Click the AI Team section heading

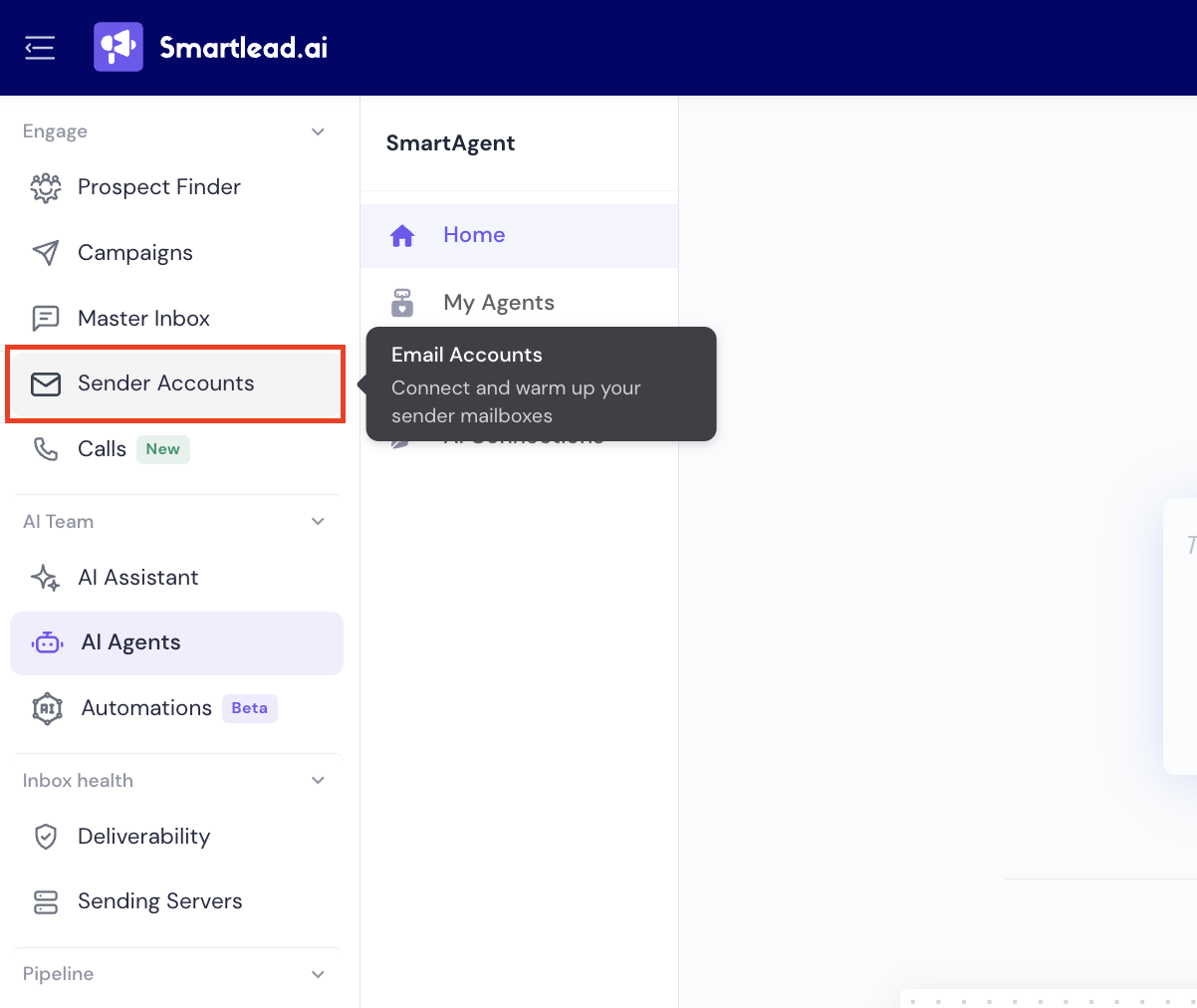(x=58, y=521)
